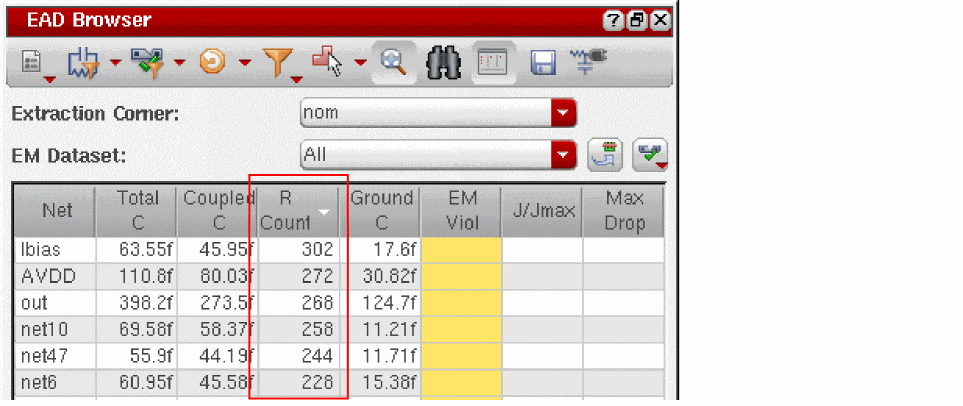Click Coupled C value 273.5f
The height and width of the screenshot is (406, 963).
pos(226,303)
